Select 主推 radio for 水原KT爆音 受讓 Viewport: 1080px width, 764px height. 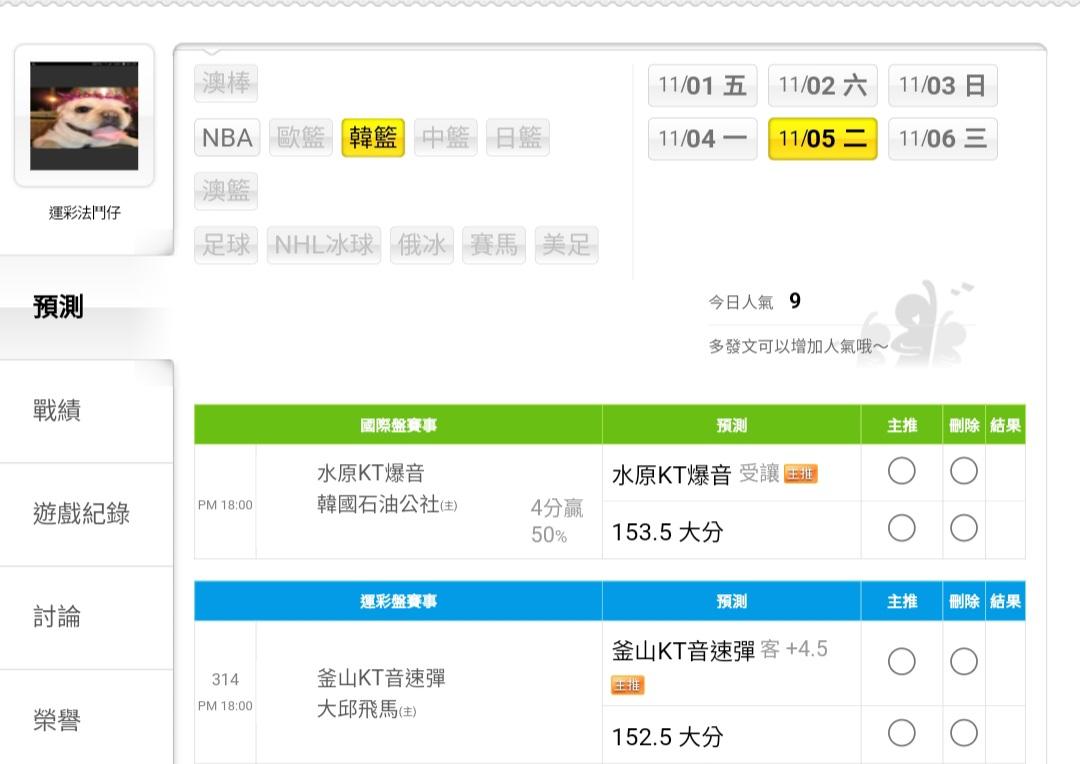(x=901, y=471)
